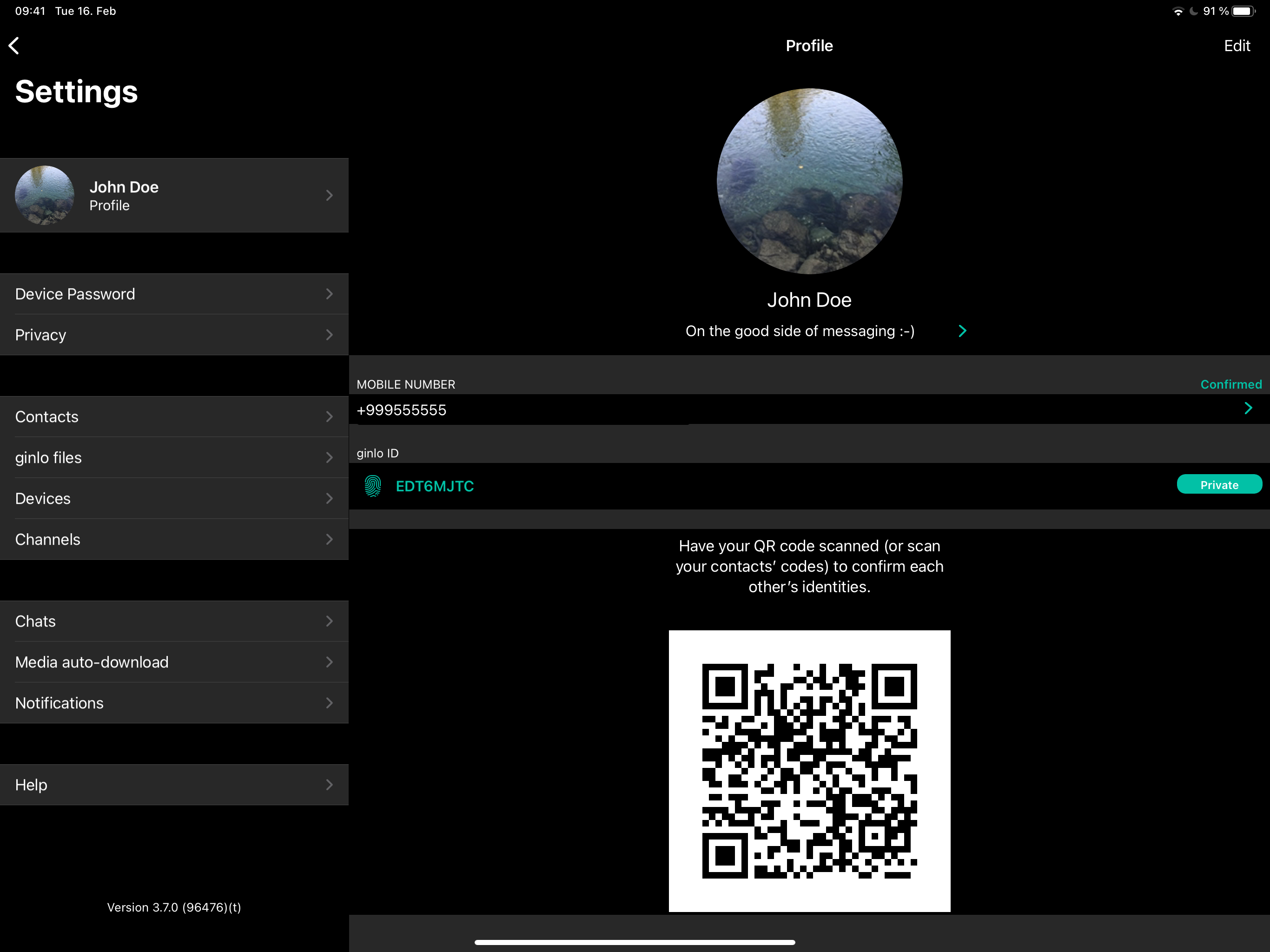This screenshot has width=1270, height=952.
Task: Tap chevron on the John Doe row
Action: tap(330, 195)
